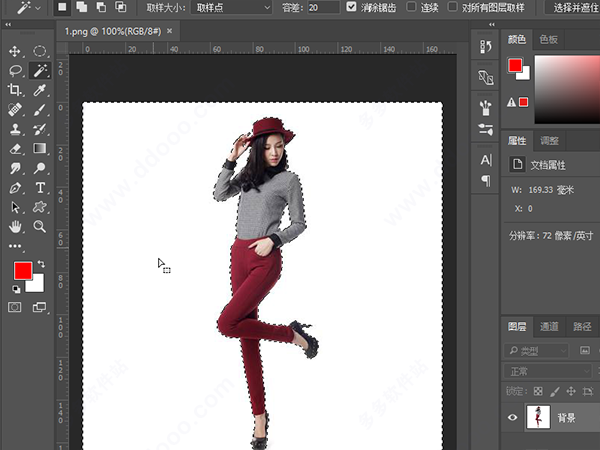Select the Dodge tool

coord(39,168)
